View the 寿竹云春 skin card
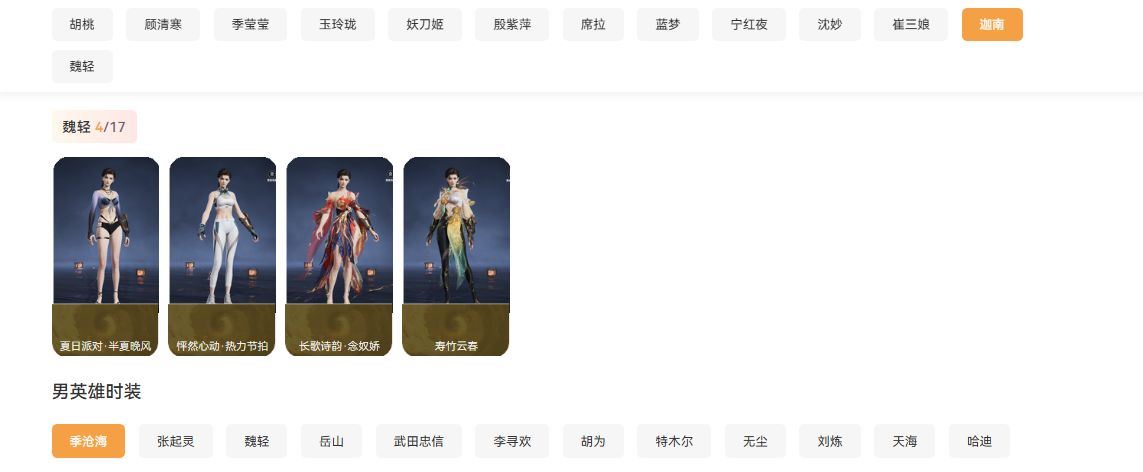 click(456, 256)
